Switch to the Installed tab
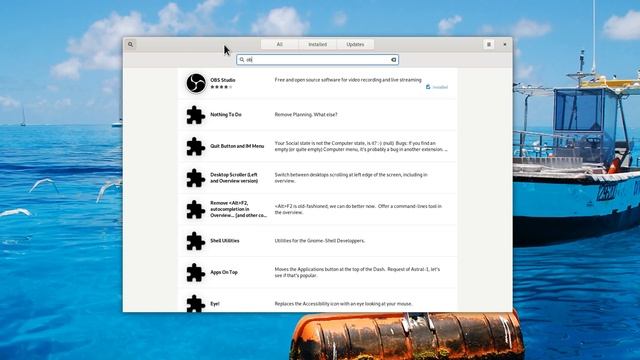 (318, 44)
